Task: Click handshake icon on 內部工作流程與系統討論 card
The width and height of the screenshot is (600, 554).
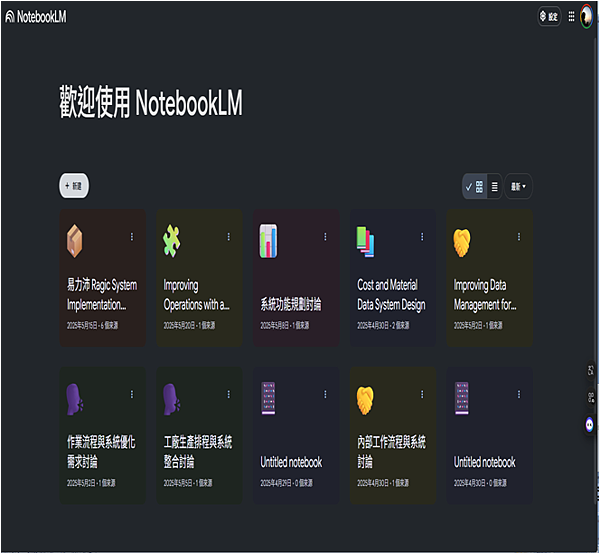Action: pos(365,401)
